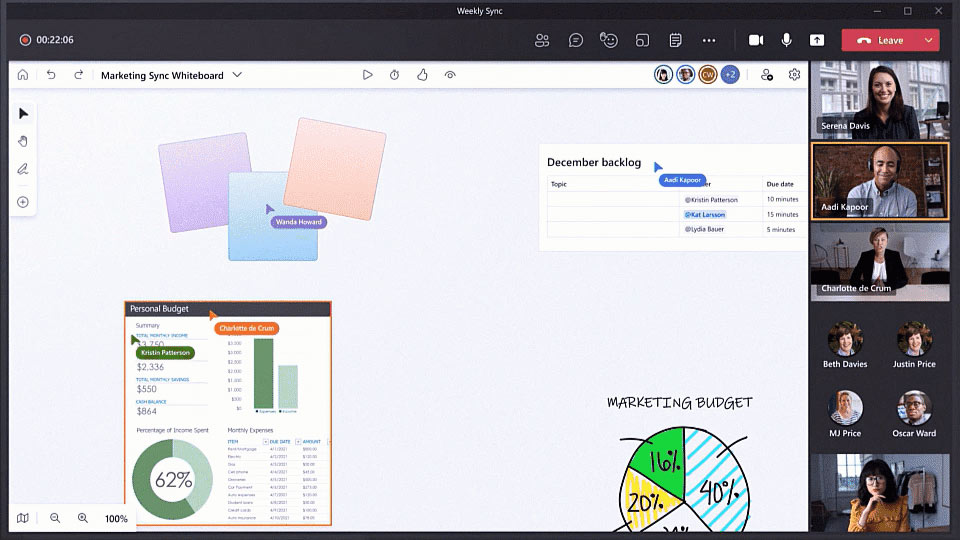The height and width of the screenshot is (540, 960).
Task: Toggle the camera on or off
Action: click(756, 40)
